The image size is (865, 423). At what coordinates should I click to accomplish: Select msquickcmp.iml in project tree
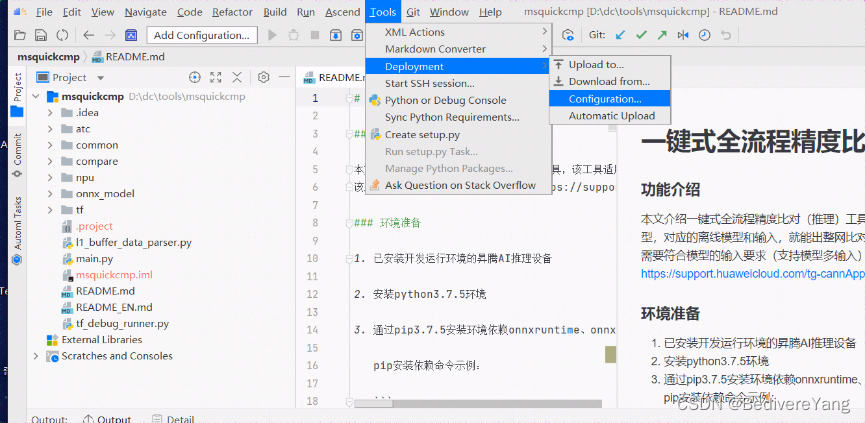tap(114, 275)
